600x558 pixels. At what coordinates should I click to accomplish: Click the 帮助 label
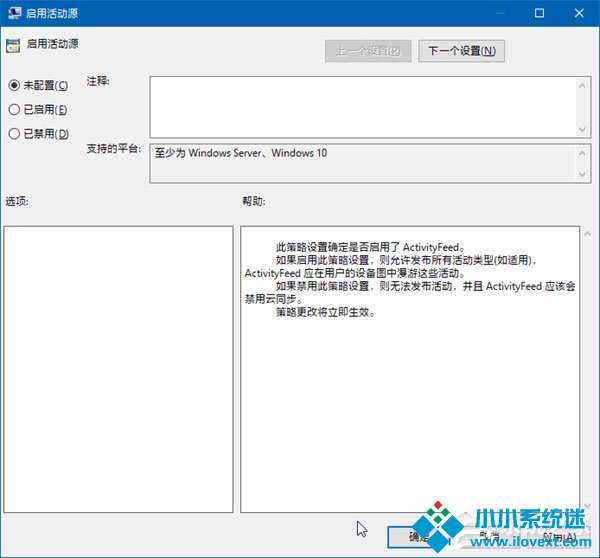[254, 201]
